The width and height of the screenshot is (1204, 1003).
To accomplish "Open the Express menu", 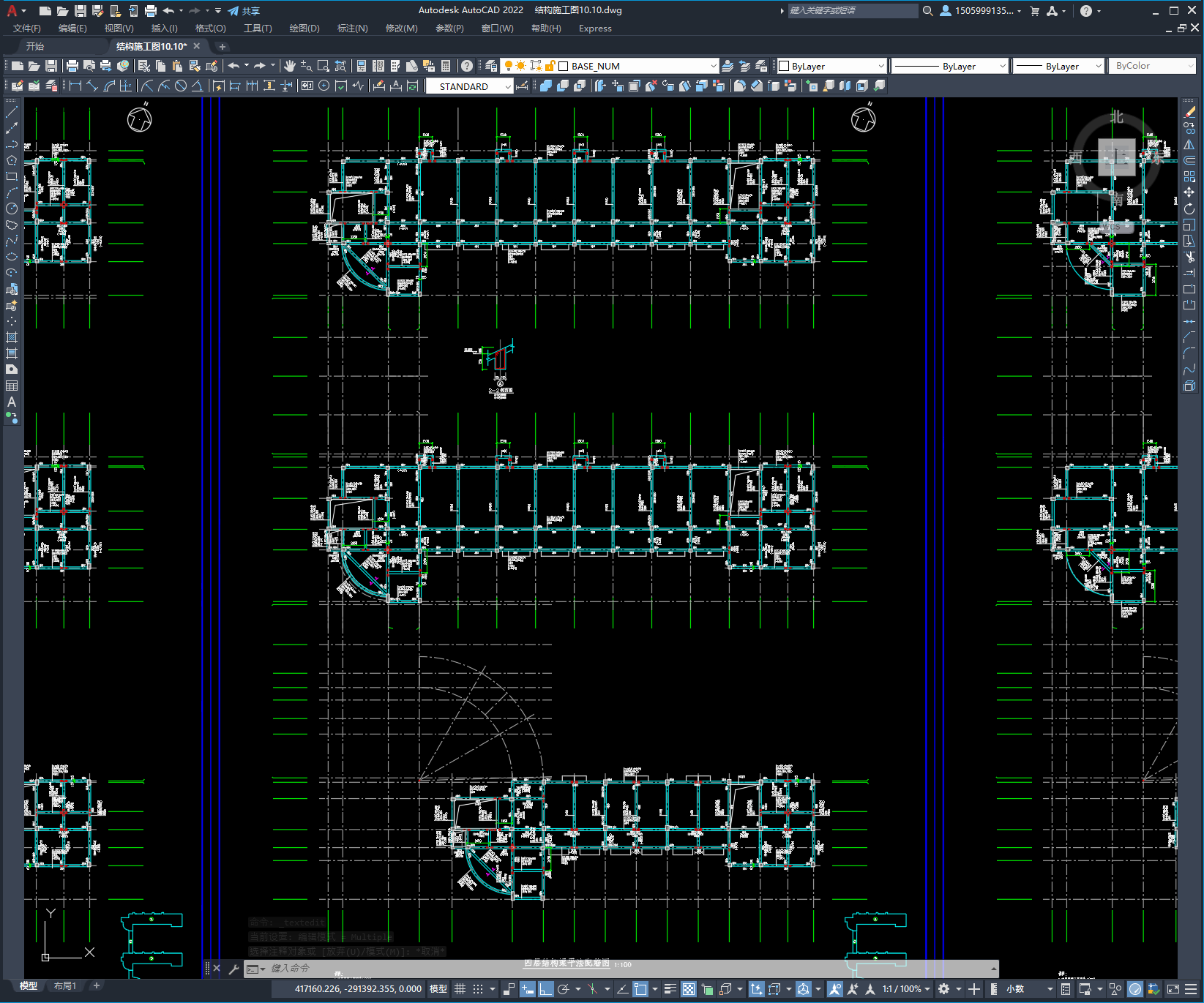I will pos(595,29).
